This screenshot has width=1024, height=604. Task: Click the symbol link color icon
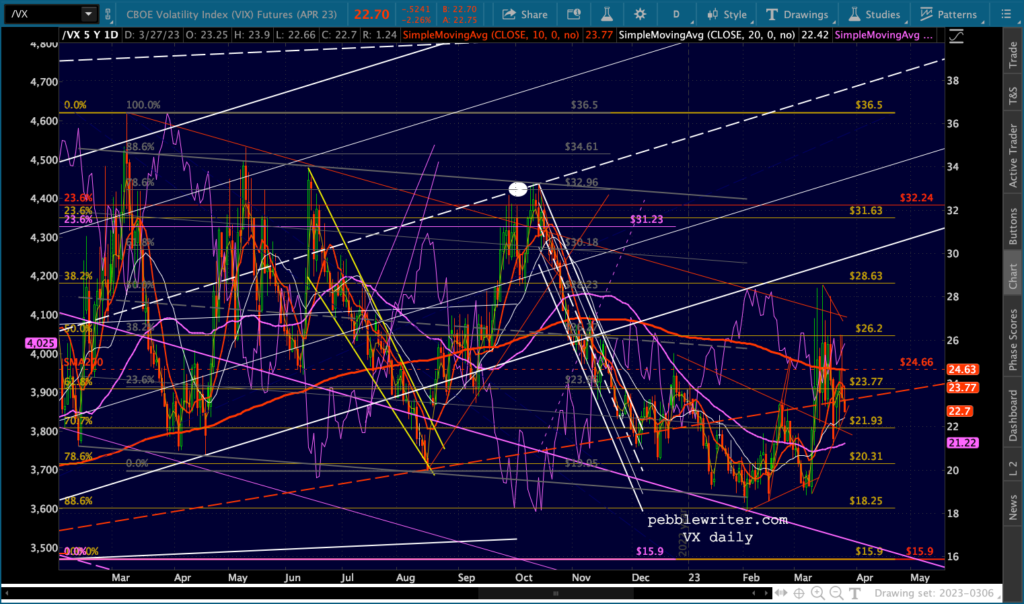[x=108, y=14]
